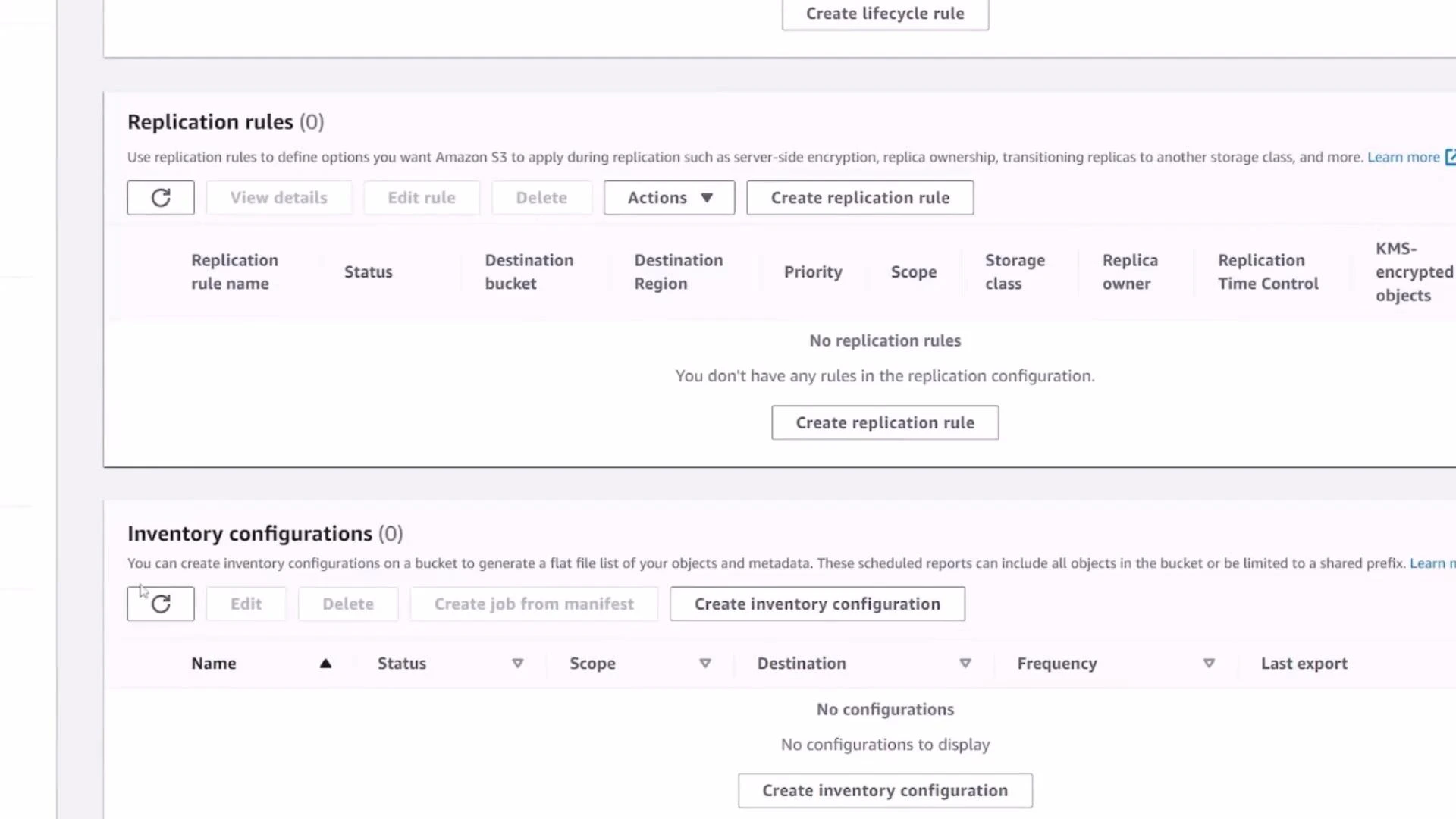
Task: Refresh the replication rules list
Action: coord(161,197)
